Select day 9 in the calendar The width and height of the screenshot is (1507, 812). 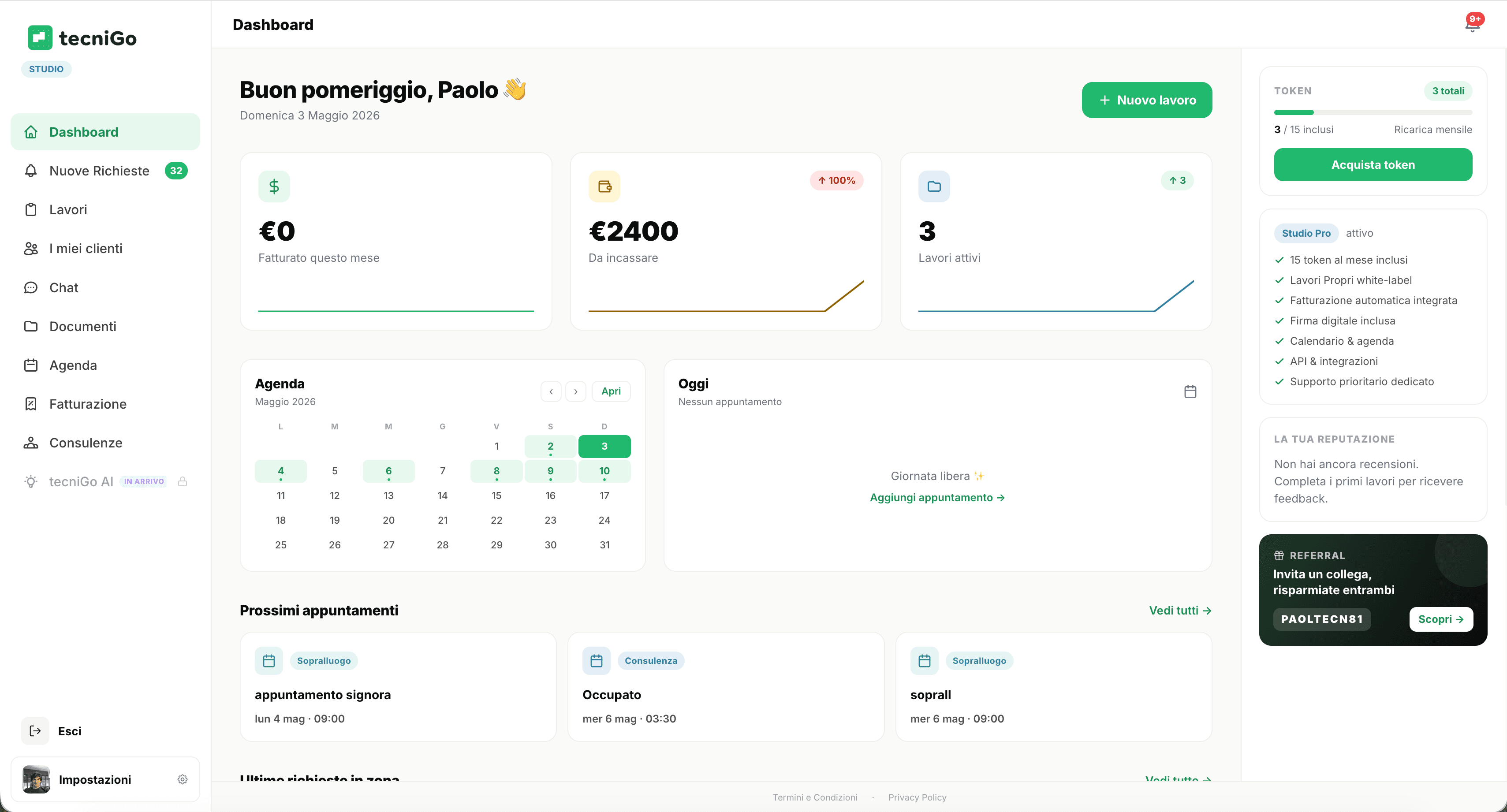pyautogui.click(x=551, y=471)
